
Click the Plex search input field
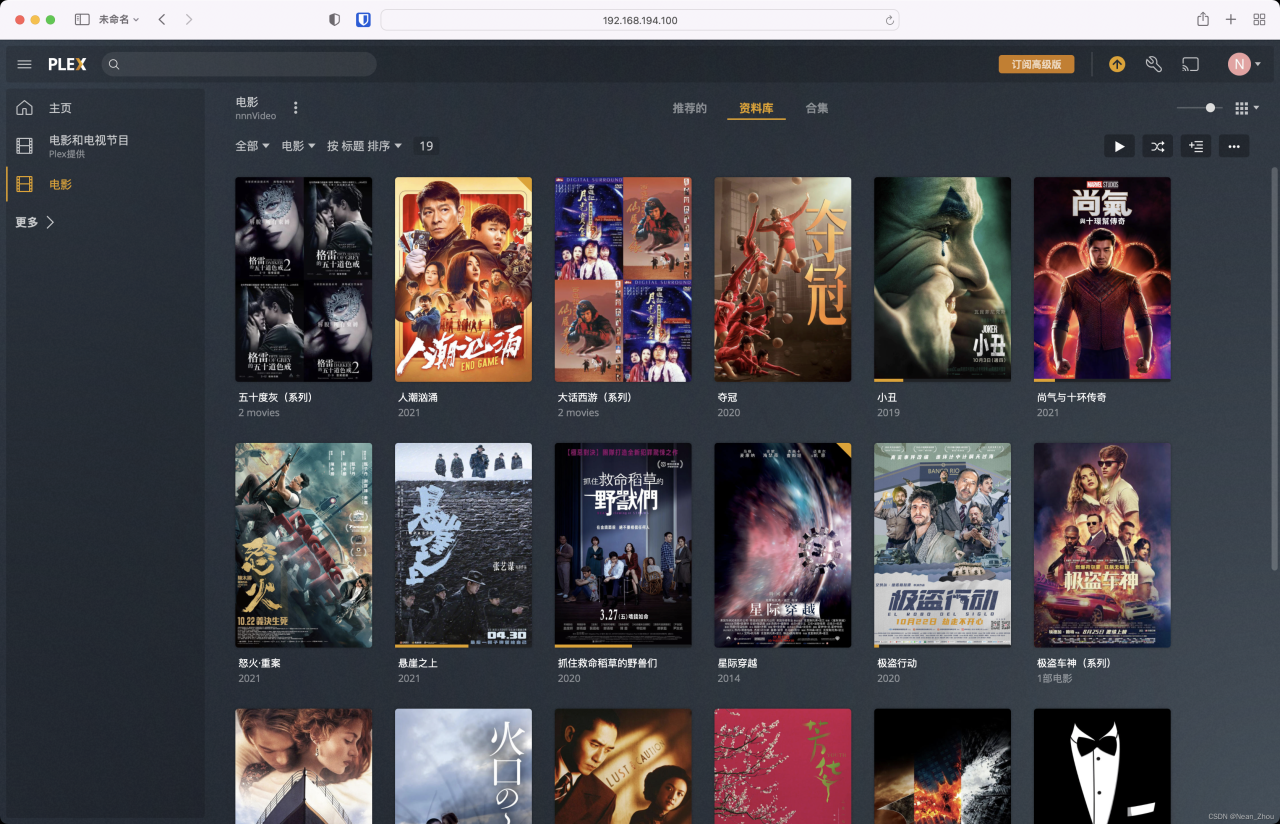pyautogui.click(x=239, y=64)
